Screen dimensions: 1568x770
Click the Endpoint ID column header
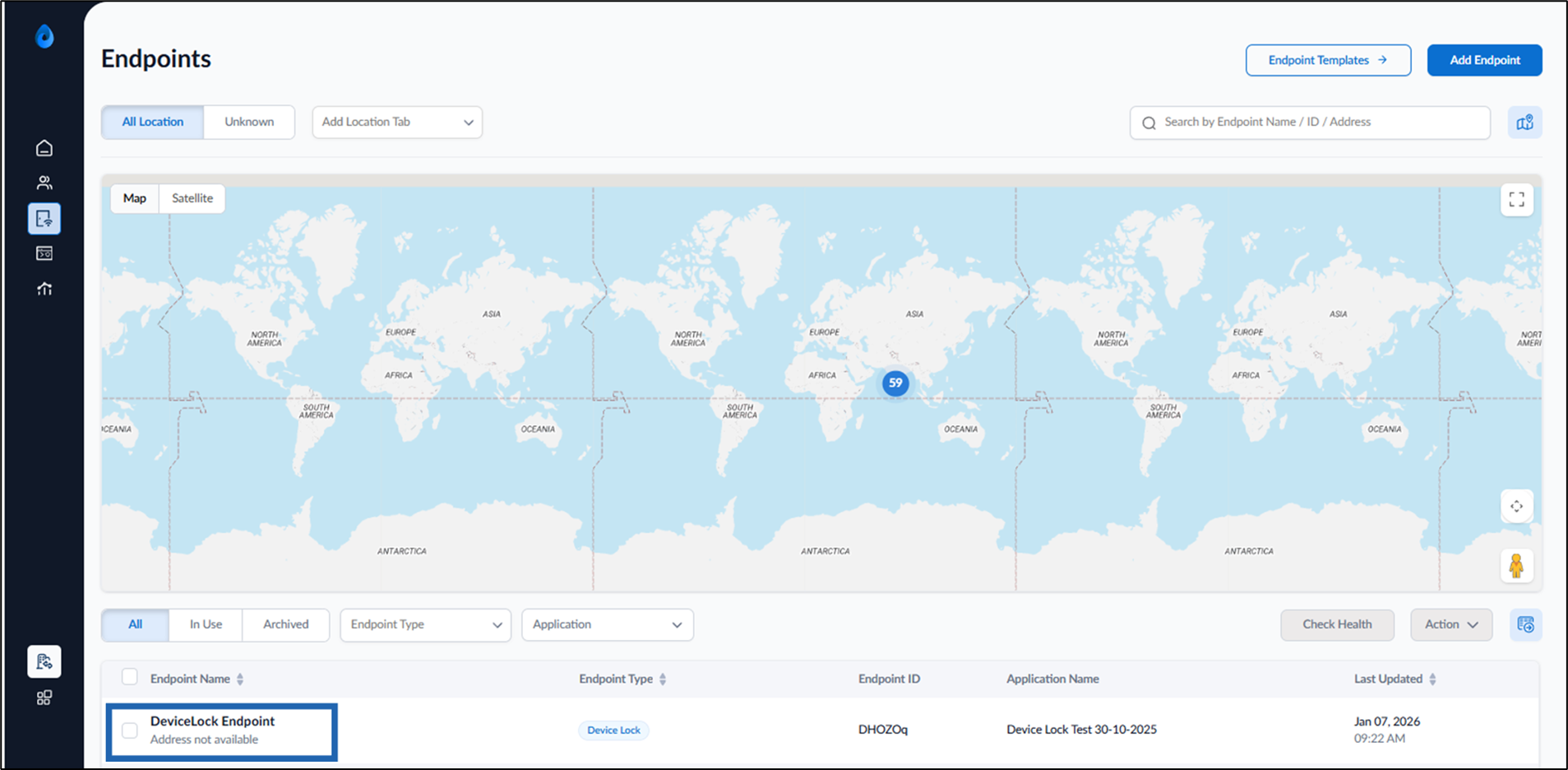click(889, 679)
